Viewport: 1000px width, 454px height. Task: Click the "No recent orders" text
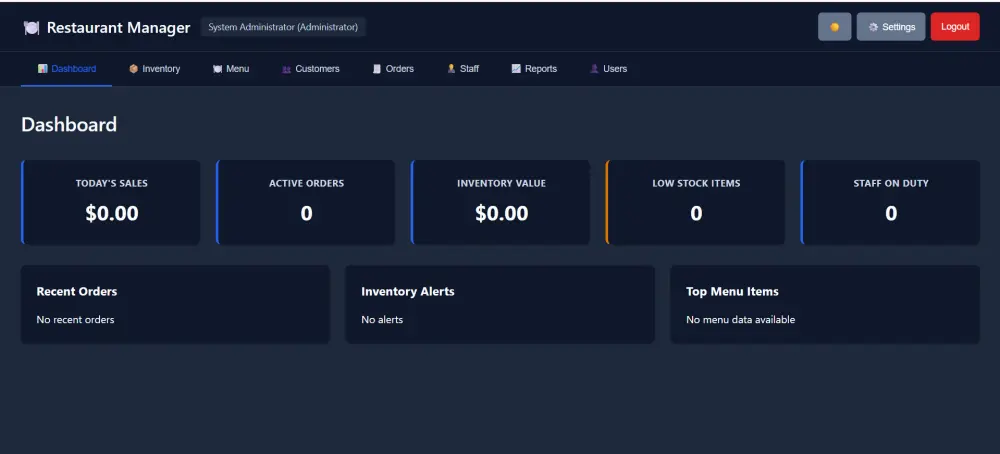tap(75, 319)
